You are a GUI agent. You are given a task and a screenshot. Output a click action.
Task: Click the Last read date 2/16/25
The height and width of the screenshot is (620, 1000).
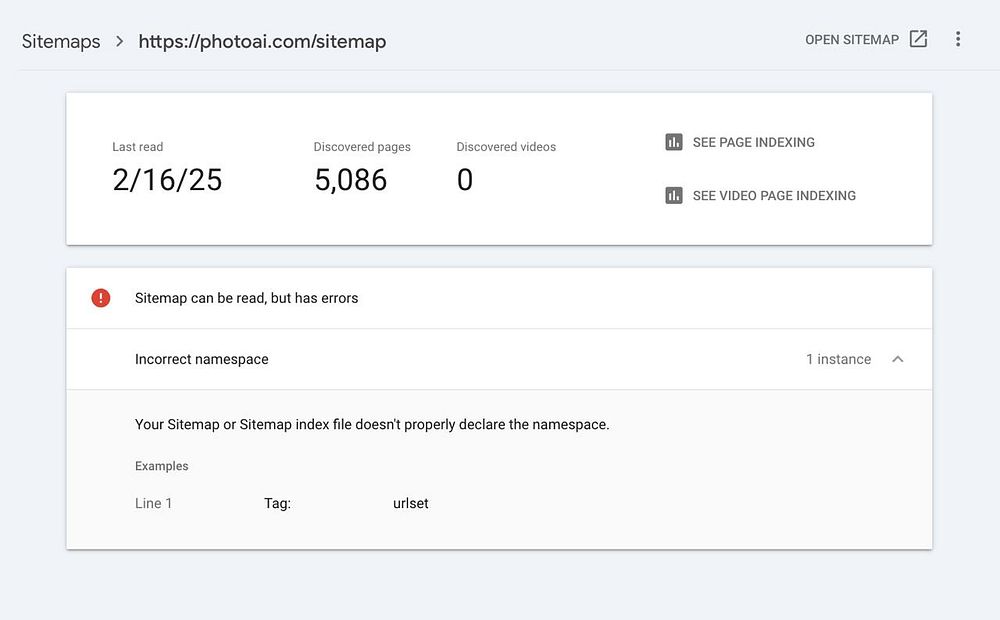coord(167,180)
